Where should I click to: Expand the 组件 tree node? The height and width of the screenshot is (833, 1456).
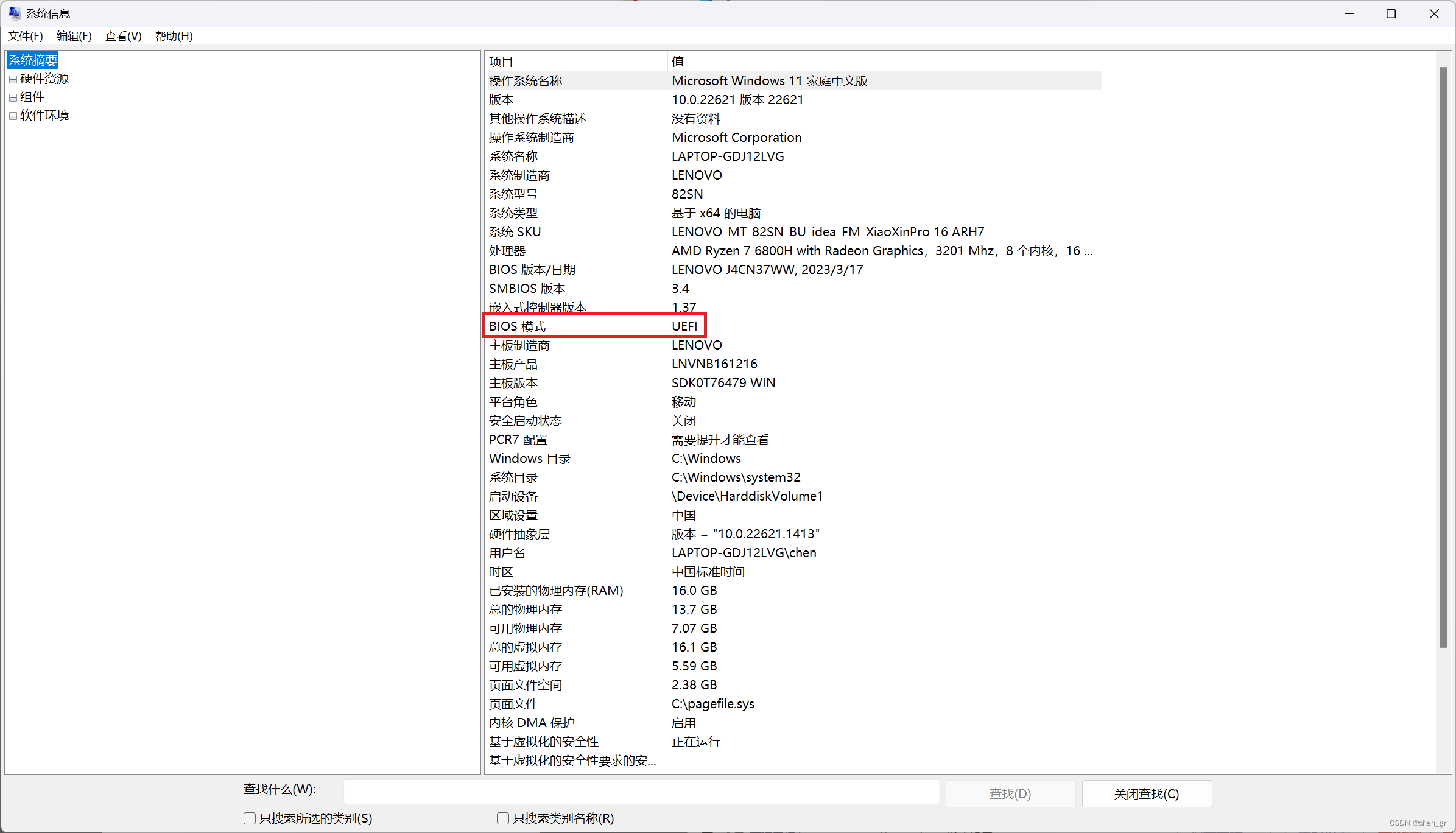click(x=13, y=97)
